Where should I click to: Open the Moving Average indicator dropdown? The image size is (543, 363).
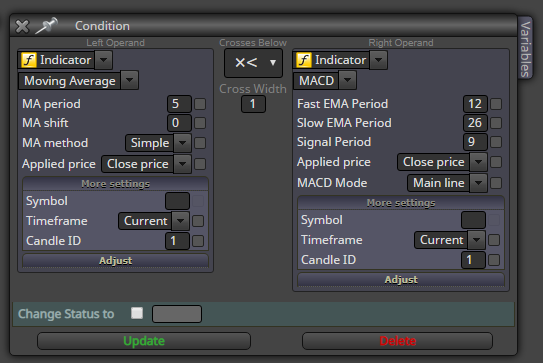pyautogui.click(x=130, y=80)
